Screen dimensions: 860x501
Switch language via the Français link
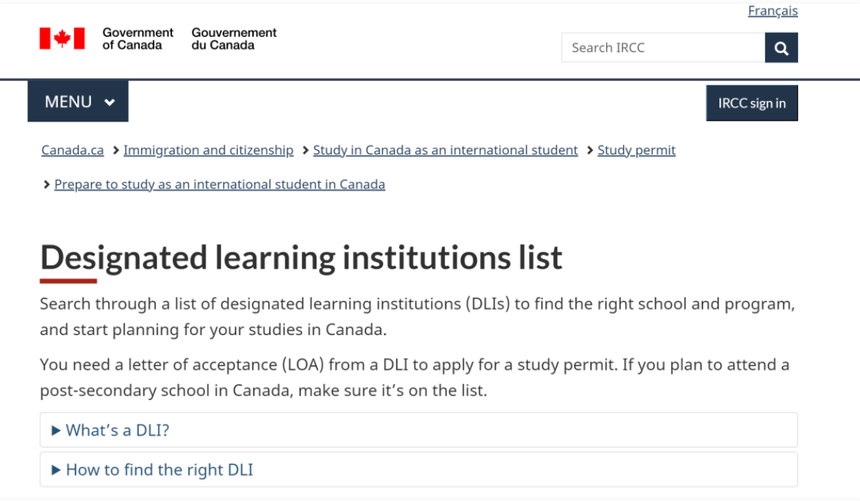click(772, 11)
